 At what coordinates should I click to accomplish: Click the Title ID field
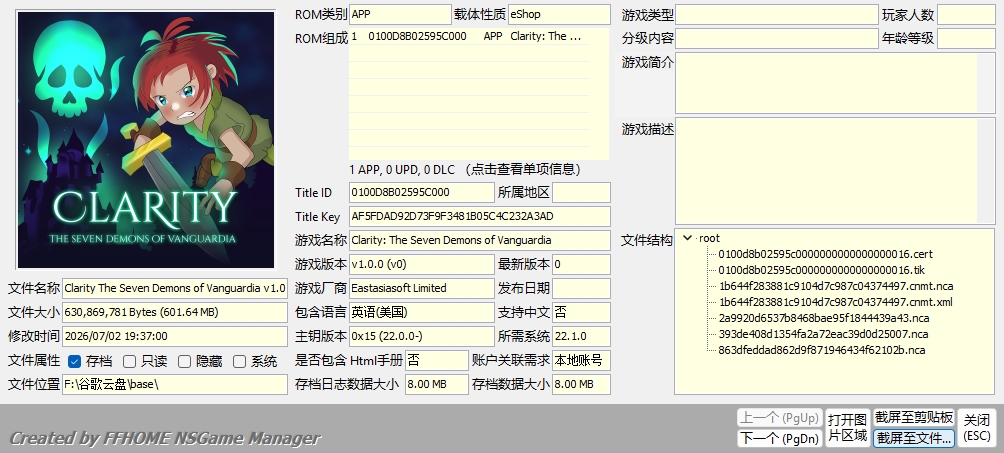click(x=421, y=192)
